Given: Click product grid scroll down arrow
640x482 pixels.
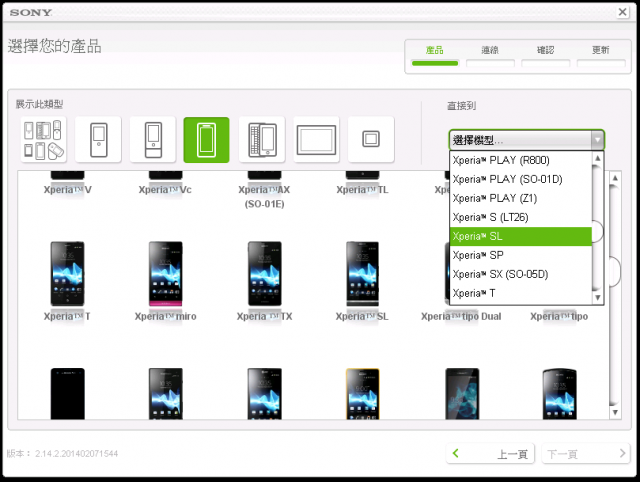Looking at the screenshot, I should (615, 412).
